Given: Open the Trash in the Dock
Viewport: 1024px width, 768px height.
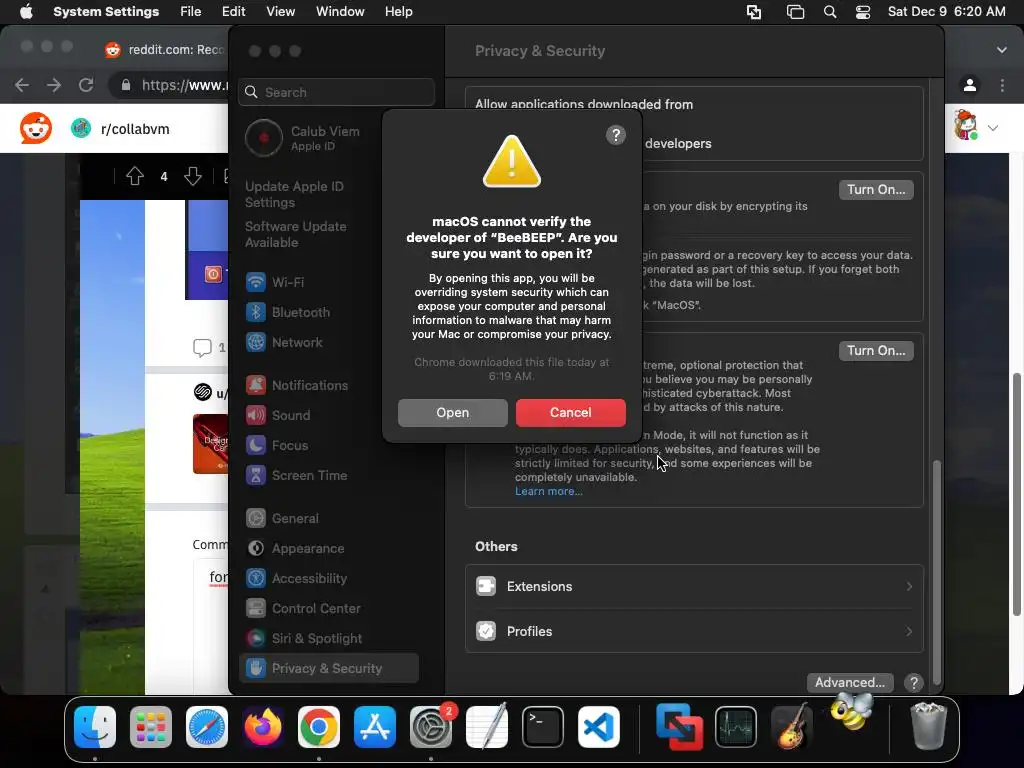Looking at the screenshot, I should (x=928, y=727).
